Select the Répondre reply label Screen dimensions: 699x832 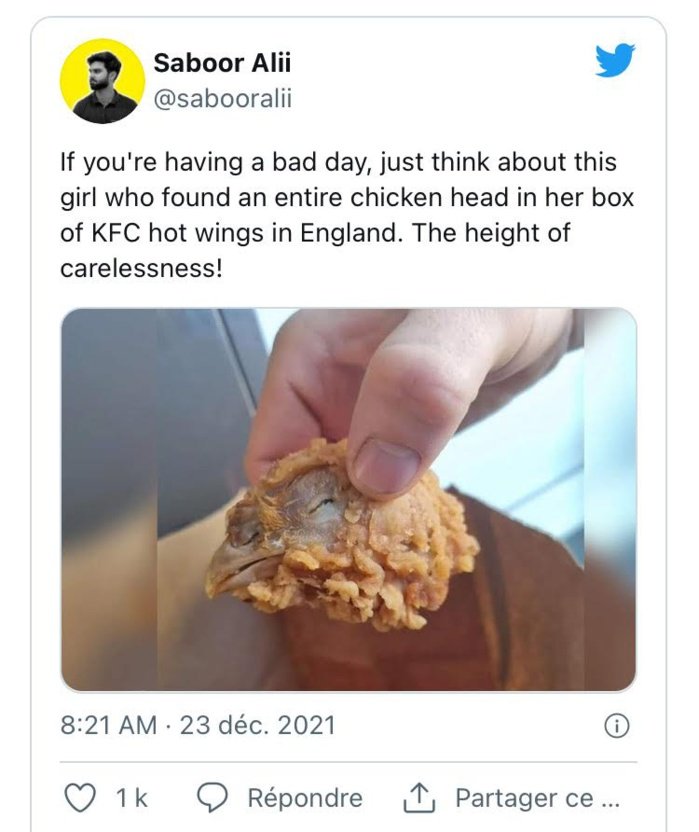point(305,798)
